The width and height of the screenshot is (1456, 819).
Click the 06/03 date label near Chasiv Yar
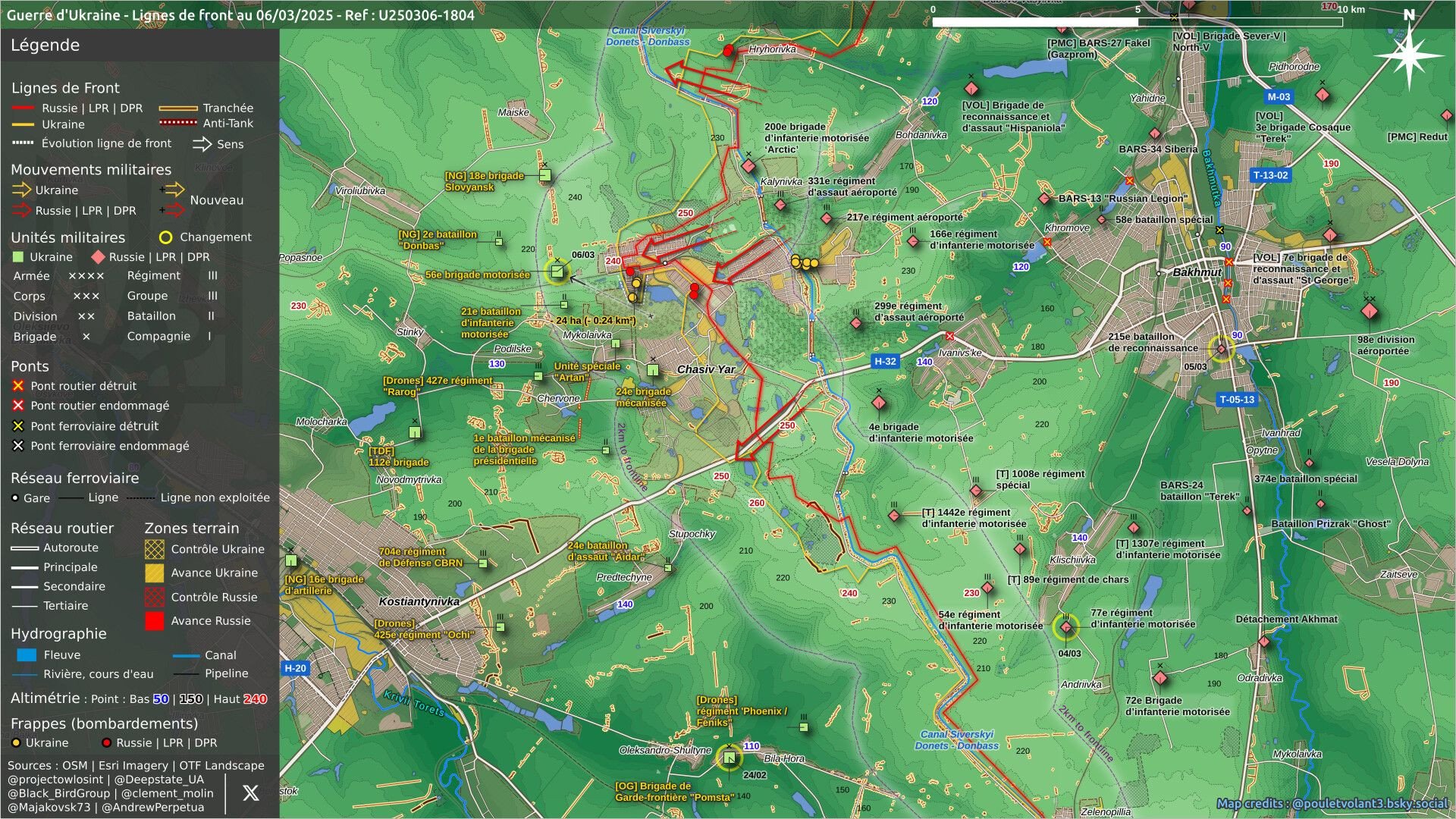coord(582,255)
